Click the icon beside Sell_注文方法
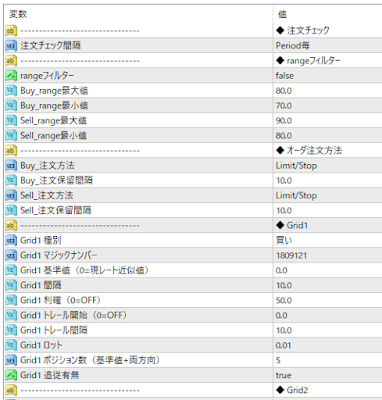382x400 pixels. point(11,195)
